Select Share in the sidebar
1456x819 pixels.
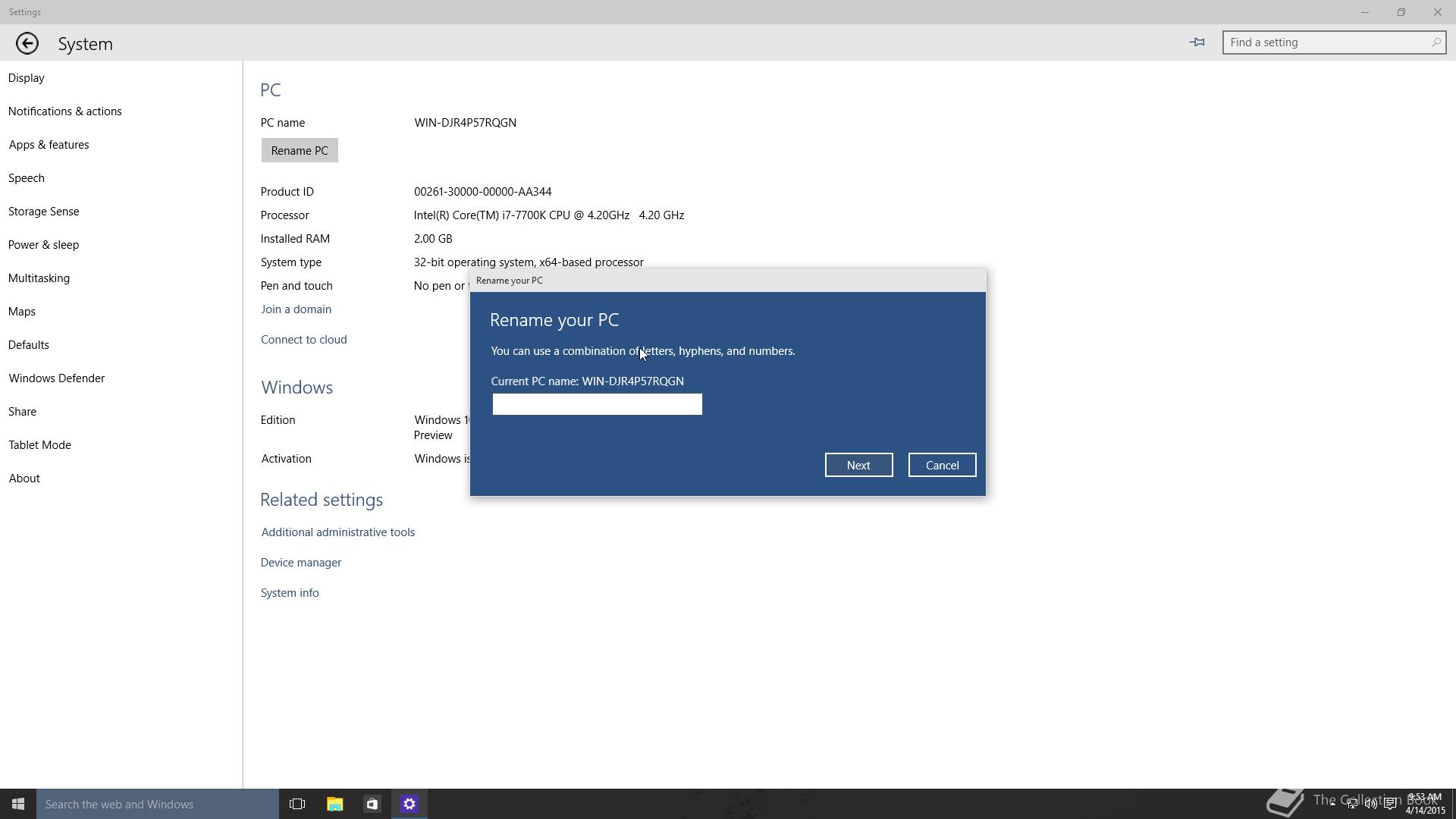tap(121, 412)
